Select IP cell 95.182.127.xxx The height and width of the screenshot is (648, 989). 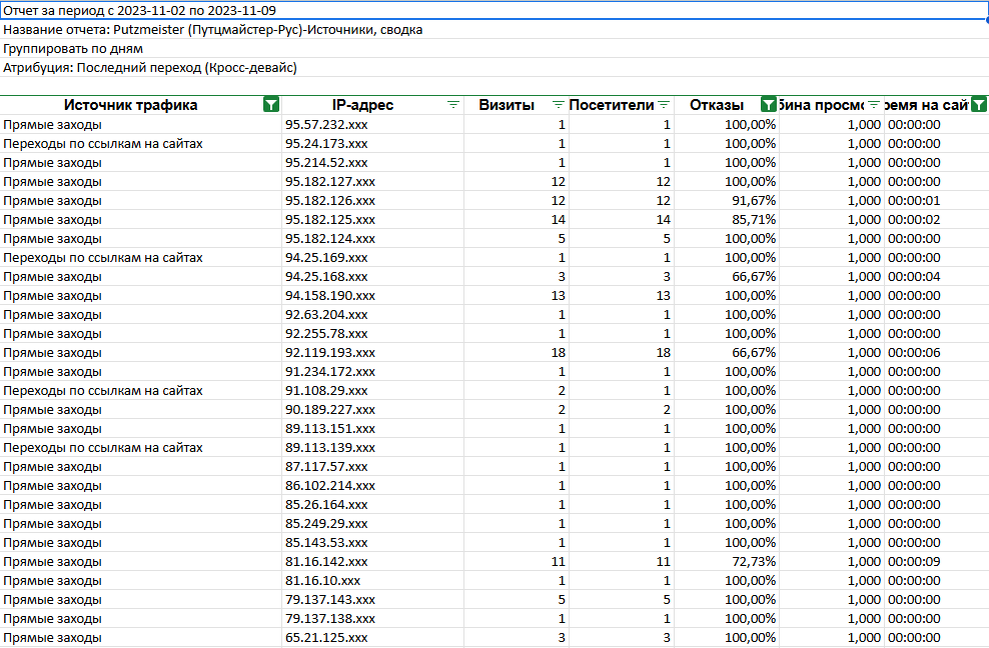coord(373,181)
